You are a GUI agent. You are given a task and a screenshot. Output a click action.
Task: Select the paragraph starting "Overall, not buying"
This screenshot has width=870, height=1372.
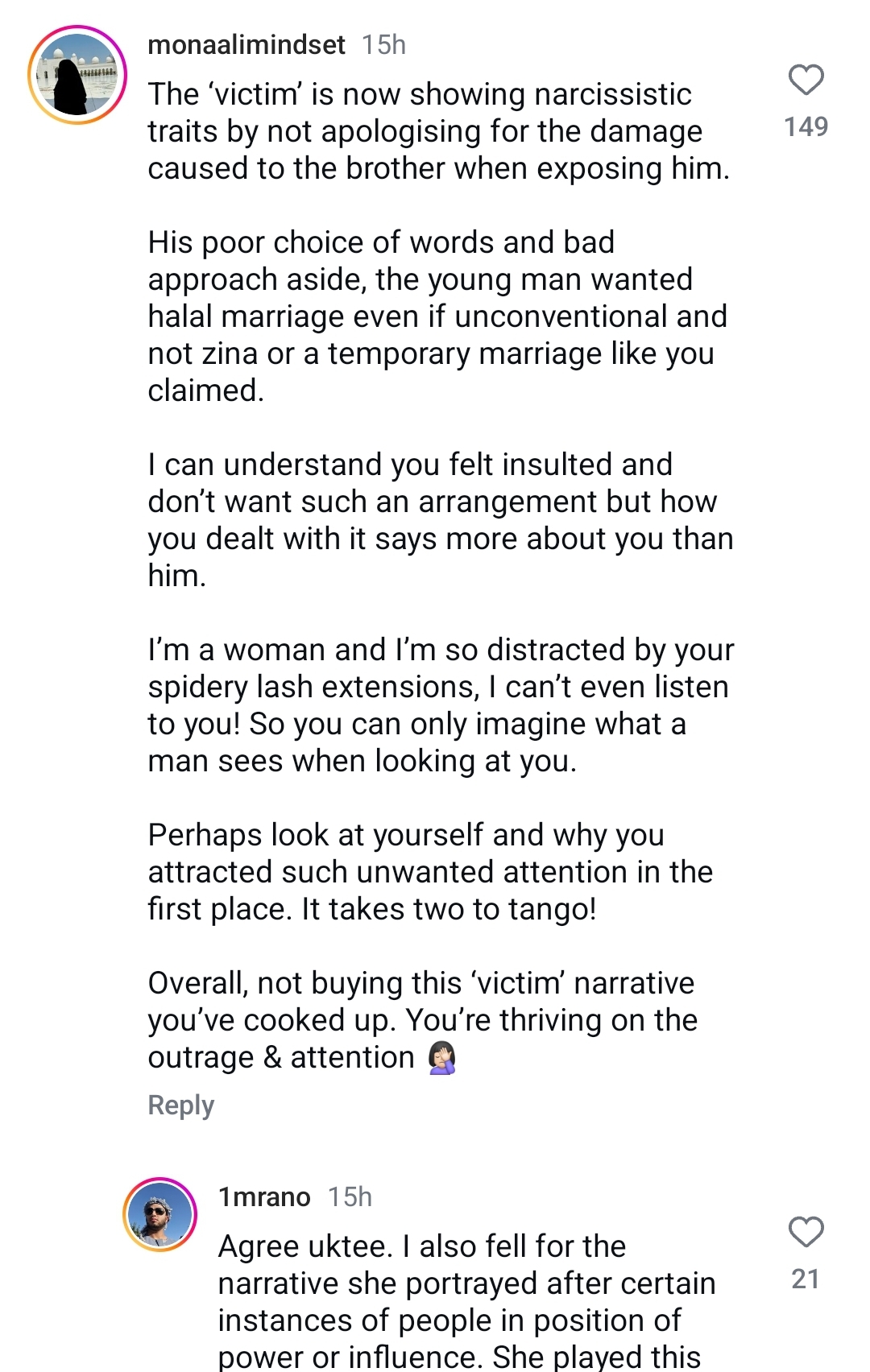pyautogui.click(x=423, y=1020)
